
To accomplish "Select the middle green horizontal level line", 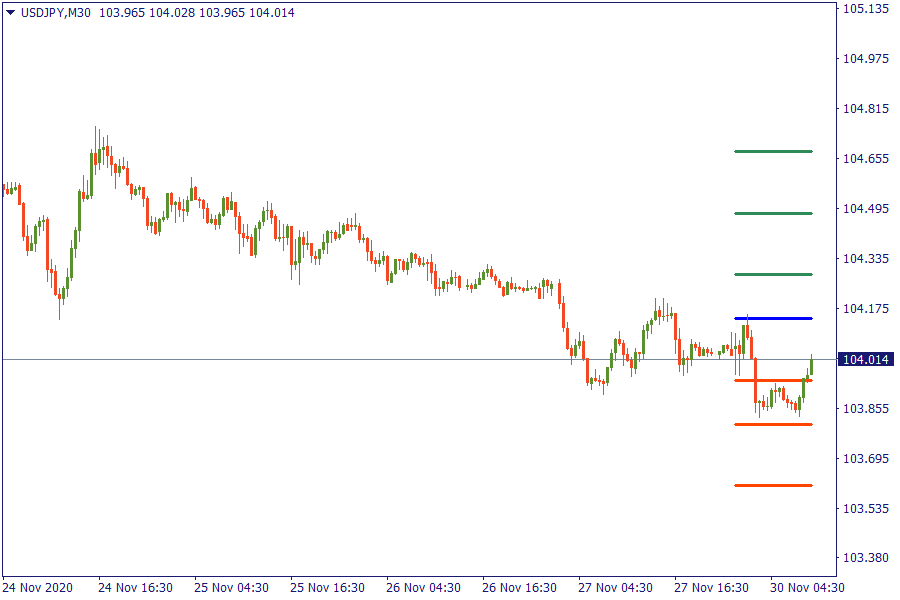I will pyautogui.click(x=773, y=213).
